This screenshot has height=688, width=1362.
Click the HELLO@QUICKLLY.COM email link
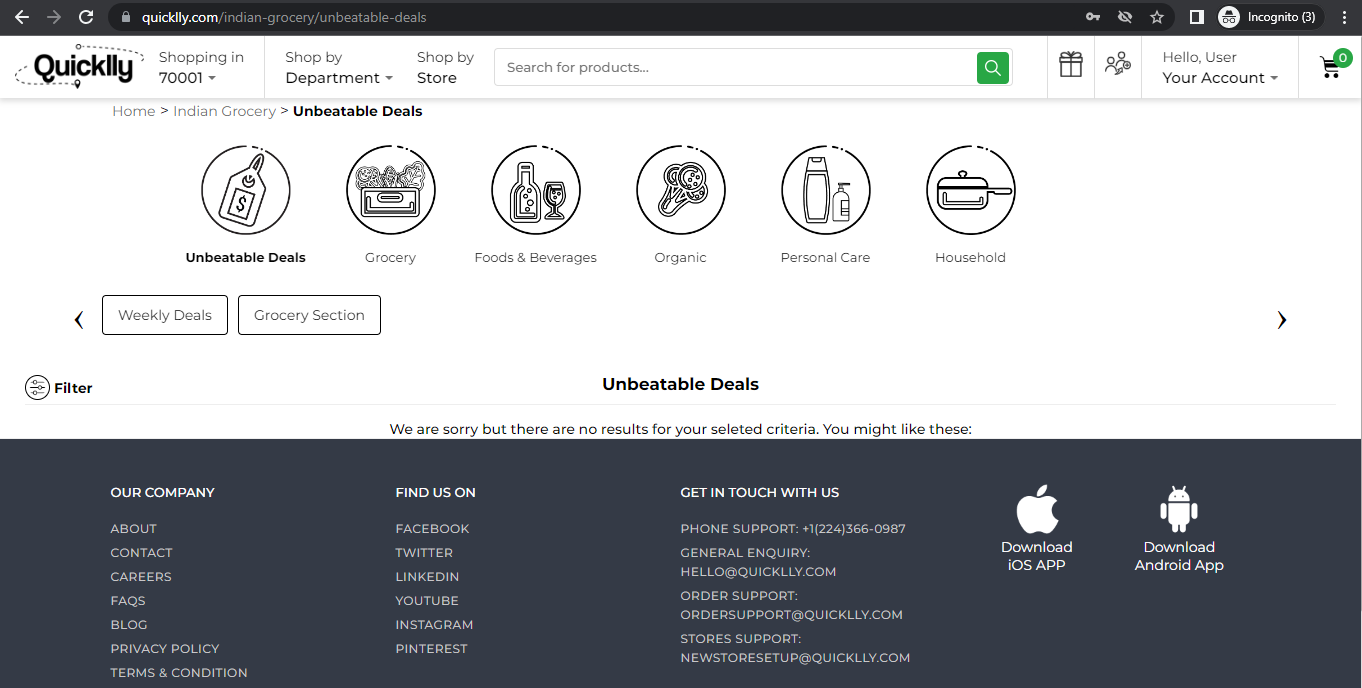[x=758, y=572]
